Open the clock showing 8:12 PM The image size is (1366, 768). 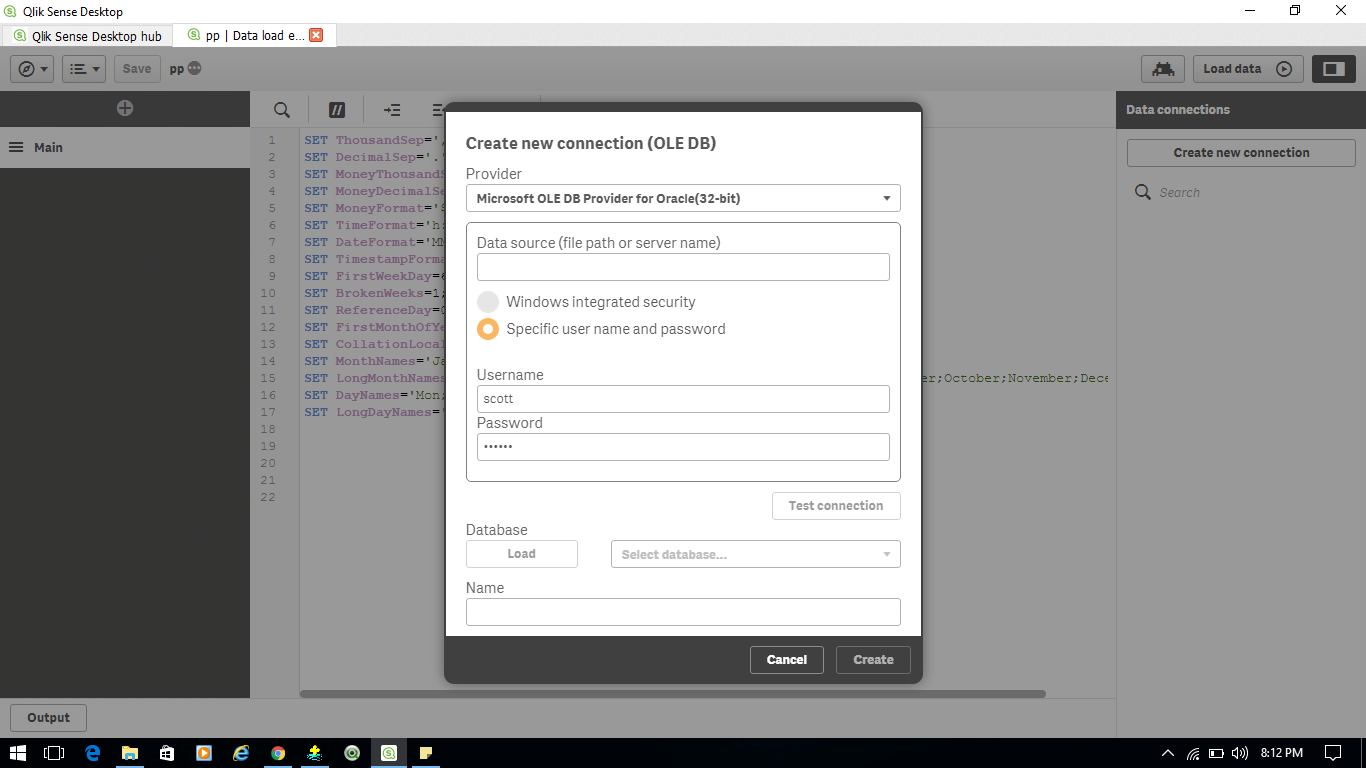pos(1281,753)
